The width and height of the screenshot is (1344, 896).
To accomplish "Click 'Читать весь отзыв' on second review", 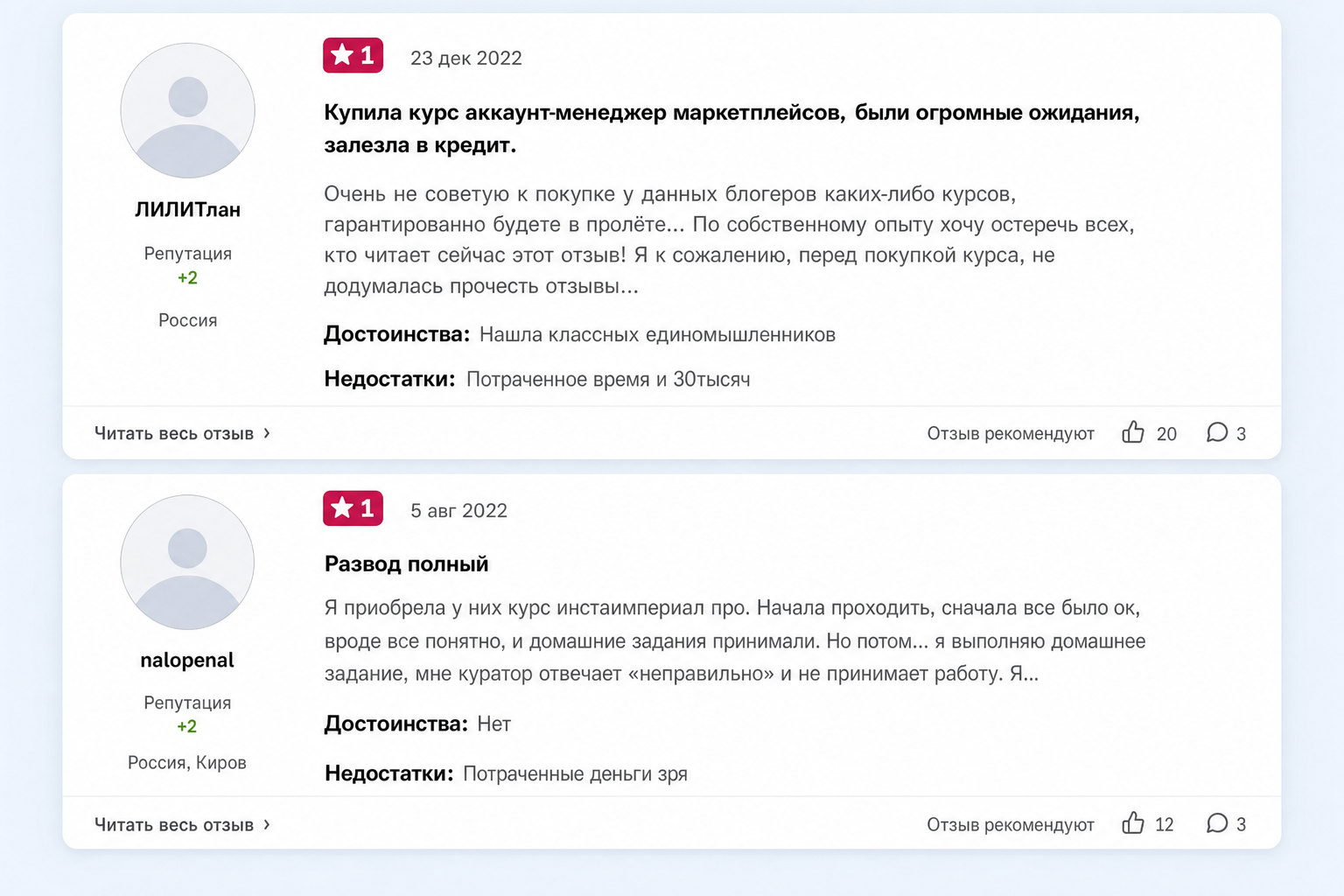I will pos(174,824).
